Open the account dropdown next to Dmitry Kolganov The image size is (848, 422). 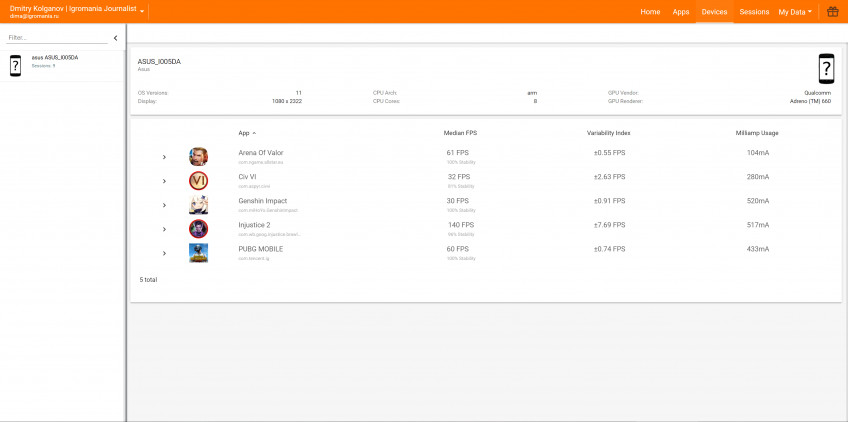pos(142,11)
